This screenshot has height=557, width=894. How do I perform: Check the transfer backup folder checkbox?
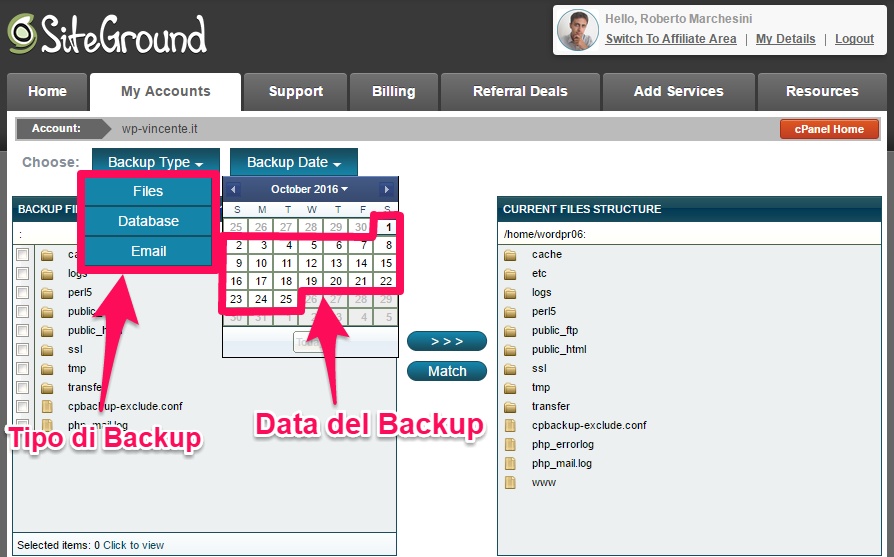tap(22, 388)
